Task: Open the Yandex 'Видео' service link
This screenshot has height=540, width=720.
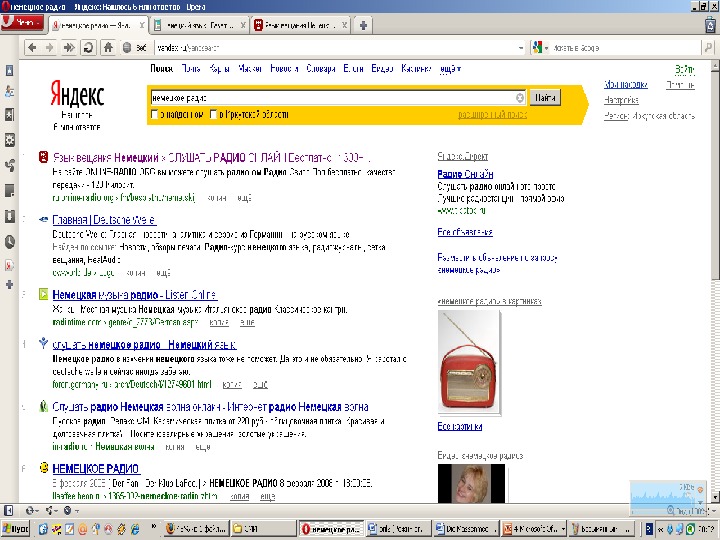Action: click(x=382, y=69)
